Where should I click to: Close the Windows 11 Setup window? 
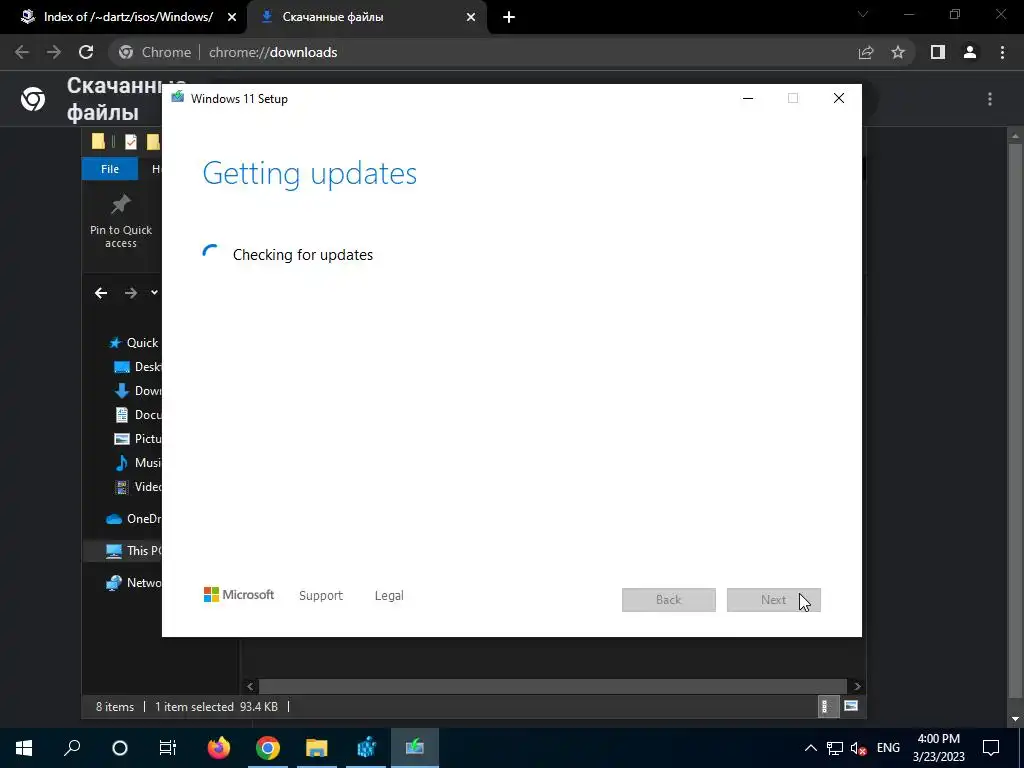click(839, 98)
